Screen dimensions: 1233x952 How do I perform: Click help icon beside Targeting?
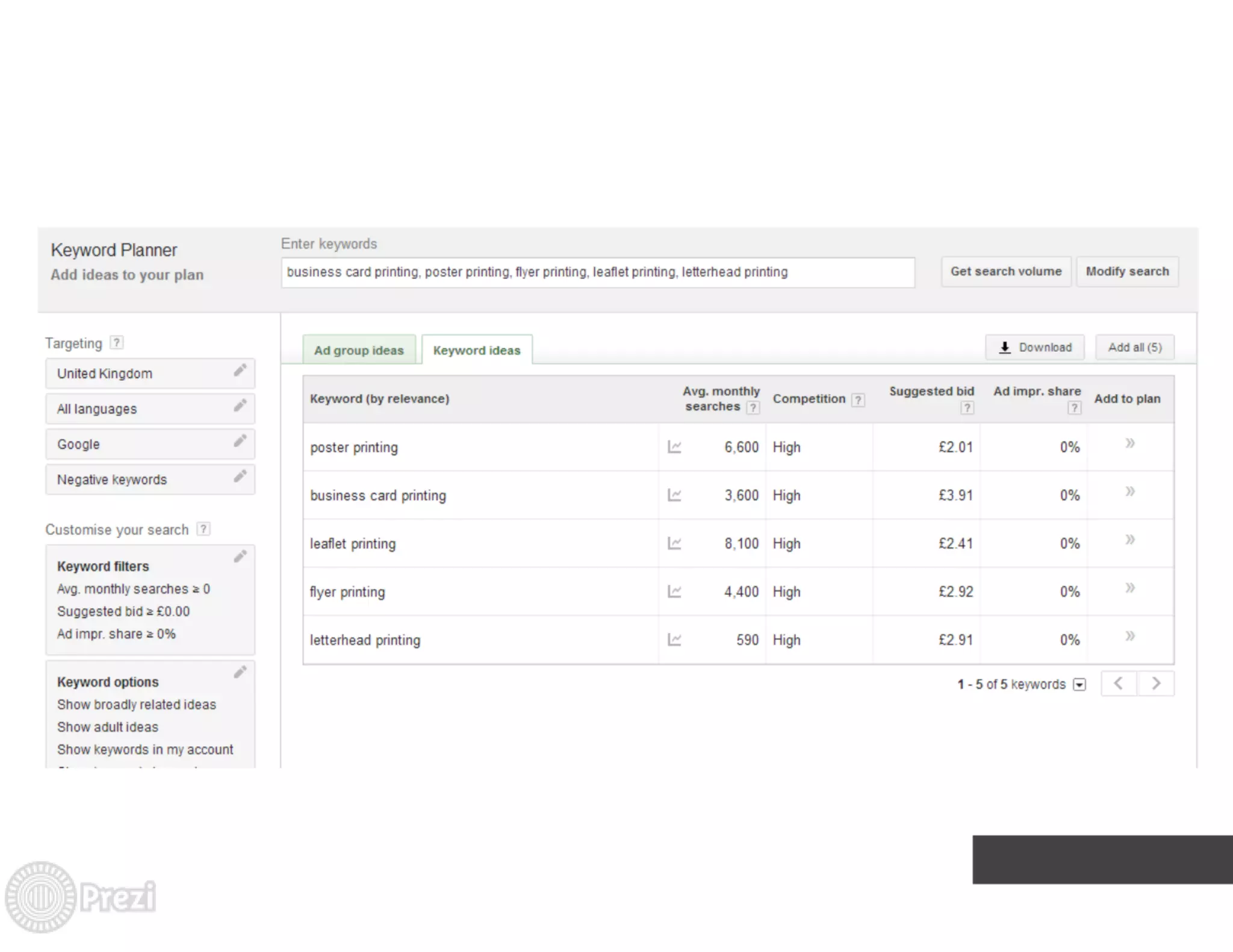117,342
